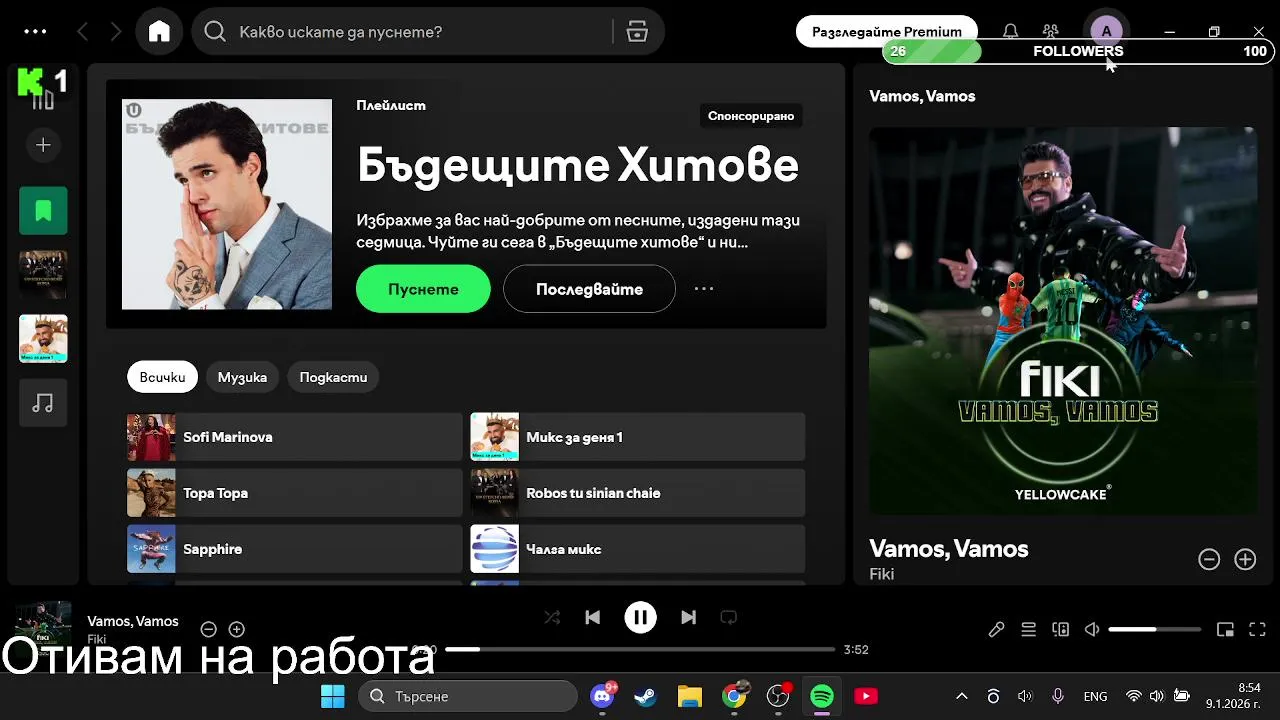Open OBS Studio from the taskbar
The image size is (1280, 720).
(778, 696)
